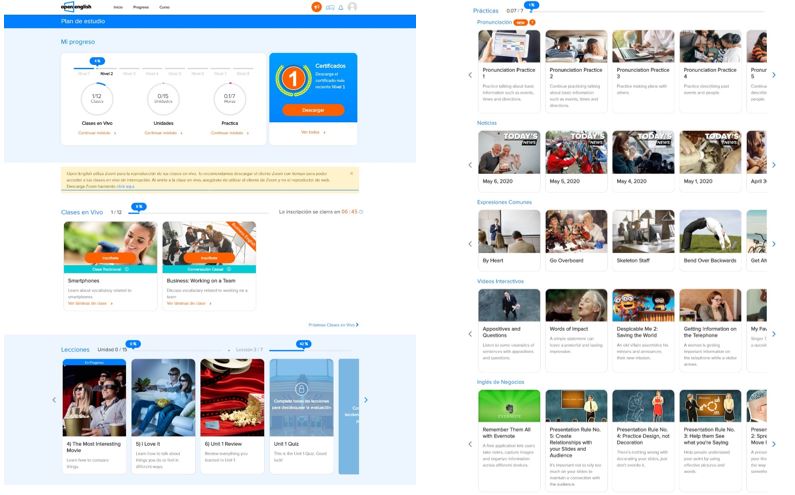The image size is (795, 495).
Task: Open class topics link under Business: Working on a Team
Action: (189, 303)
